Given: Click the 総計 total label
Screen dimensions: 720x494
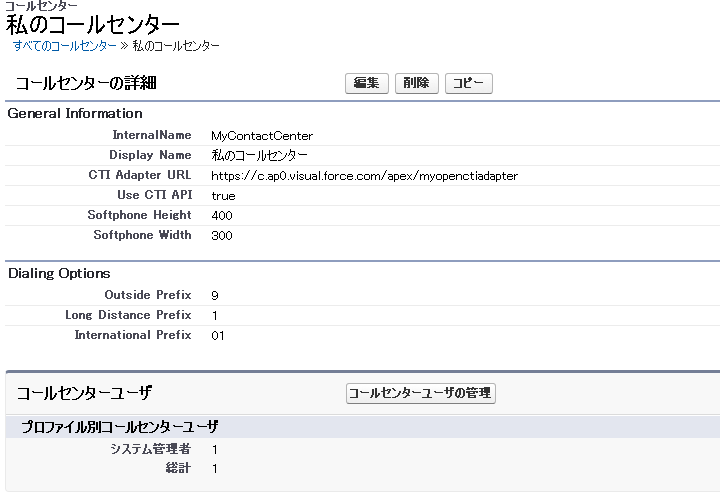Looking at the screenshot, I should 178,468.
